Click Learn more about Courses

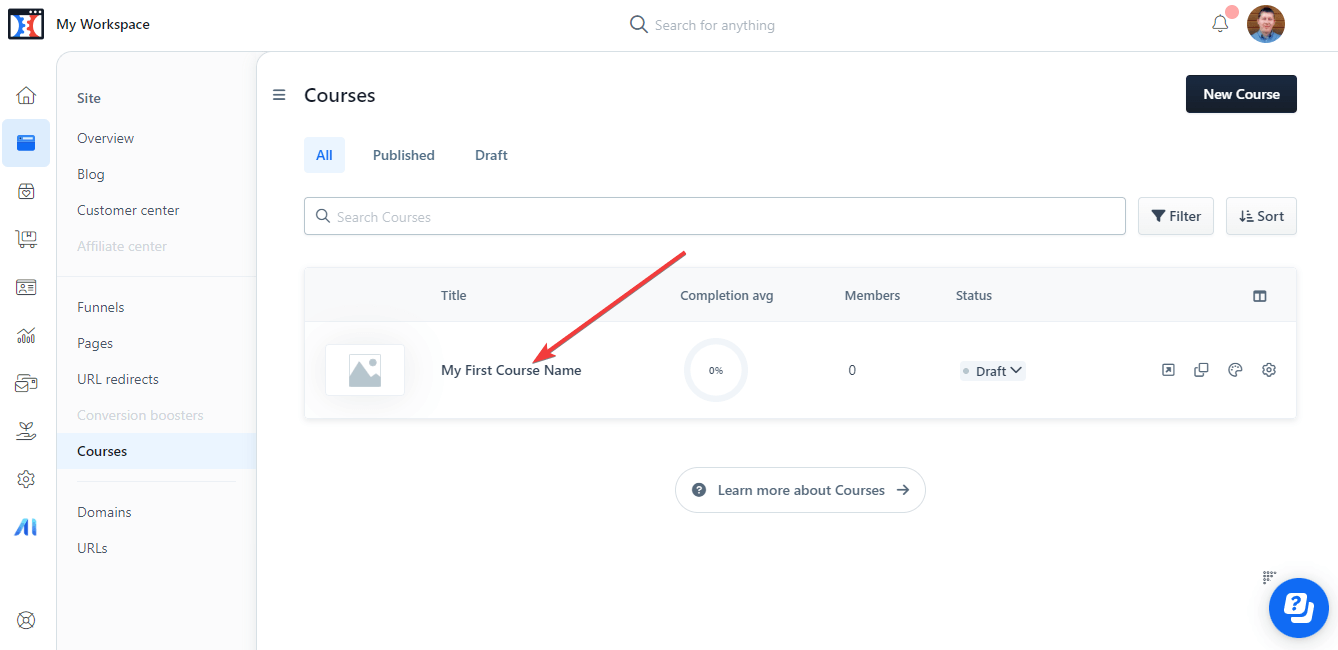coord(800,490)
